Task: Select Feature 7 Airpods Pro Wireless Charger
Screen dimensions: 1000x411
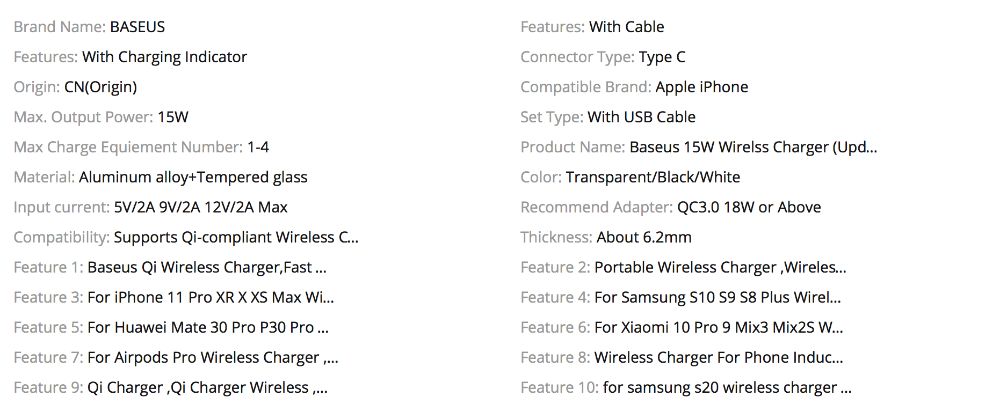Action: tap(213, 357)
